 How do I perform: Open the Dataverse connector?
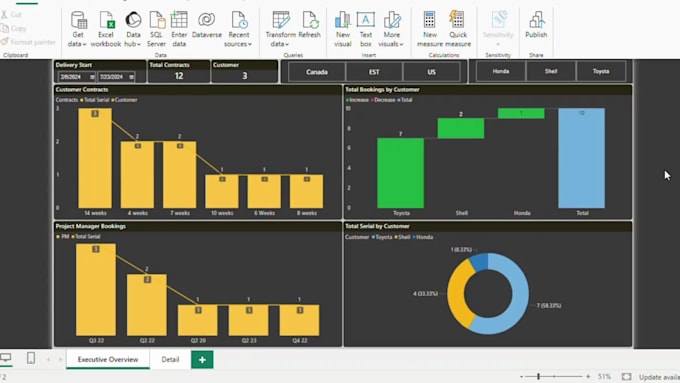click(206, 25)
